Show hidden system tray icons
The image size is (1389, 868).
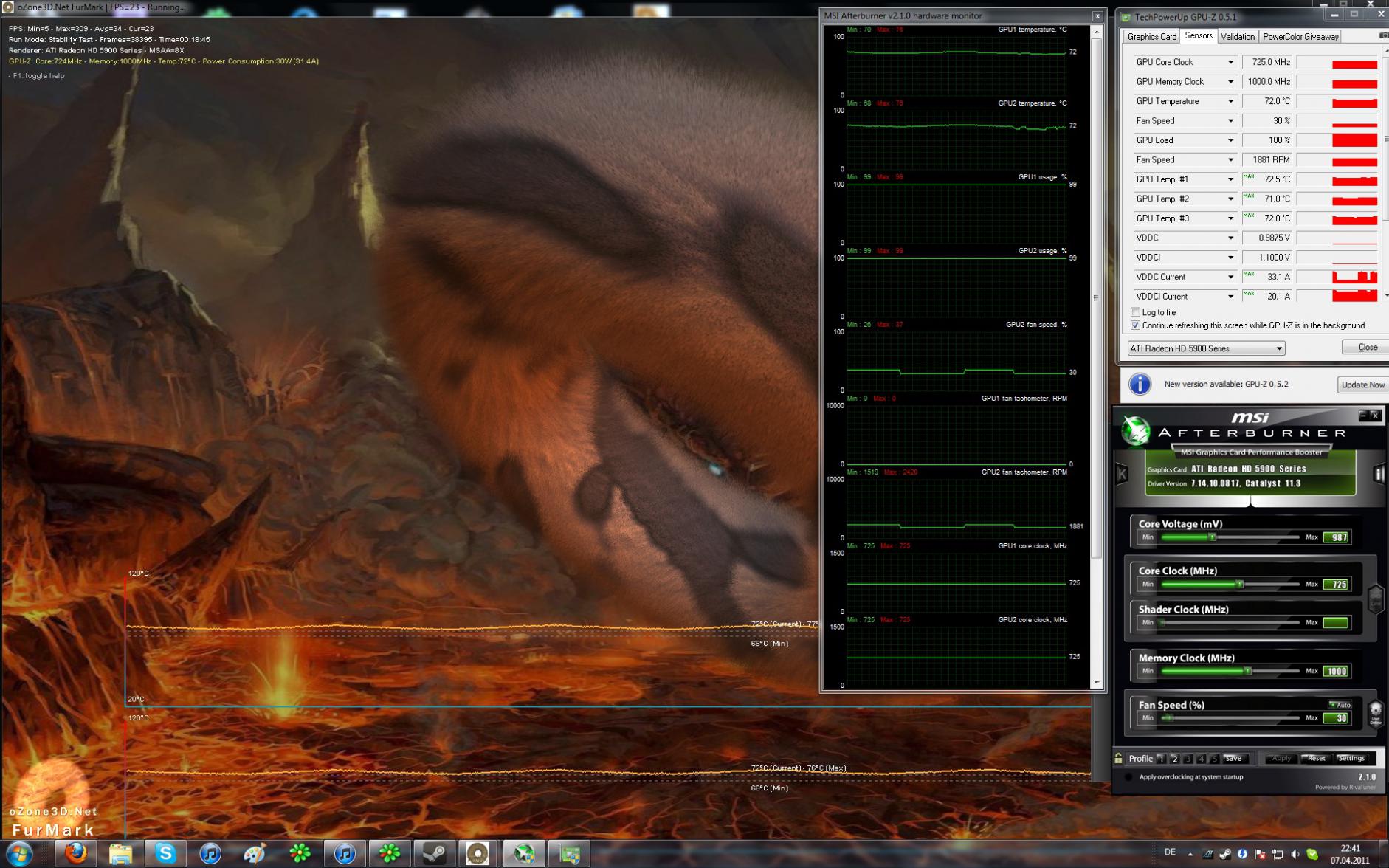pos(1190,854)
